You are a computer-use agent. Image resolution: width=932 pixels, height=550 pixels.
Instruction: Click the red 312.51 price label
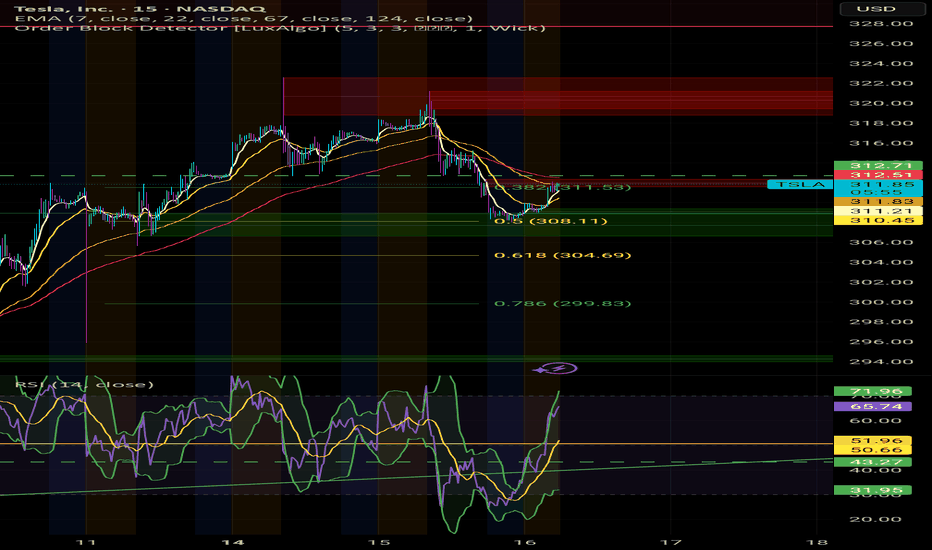(879, 175)
